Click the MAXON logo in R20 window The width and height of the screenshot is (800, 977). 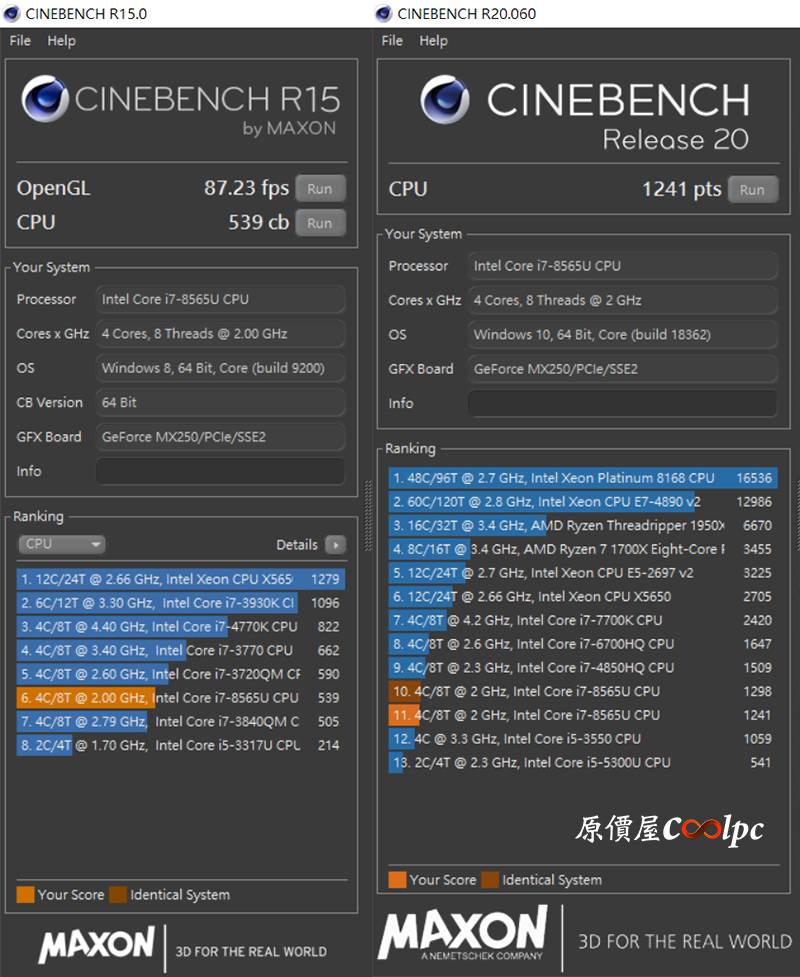463,933
